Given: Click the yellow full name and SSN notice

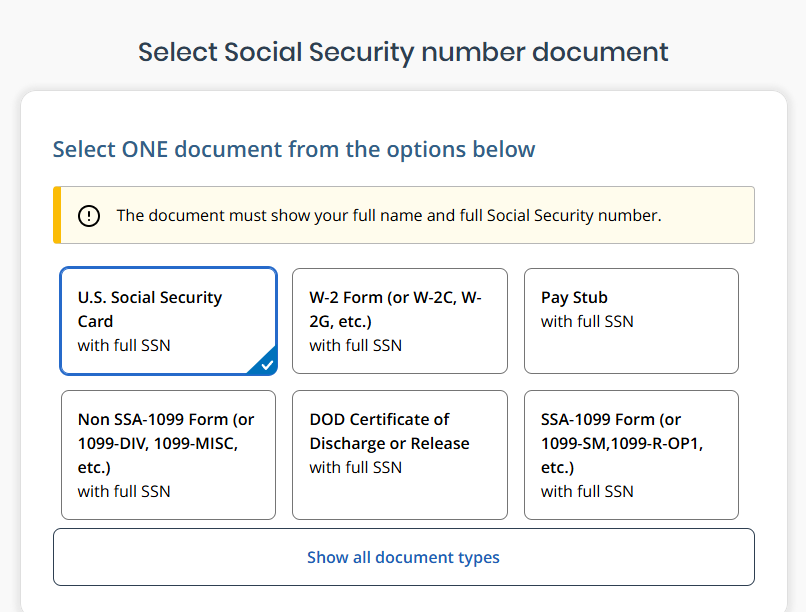Looking at the screenshot, I should (x=404, y=215).
